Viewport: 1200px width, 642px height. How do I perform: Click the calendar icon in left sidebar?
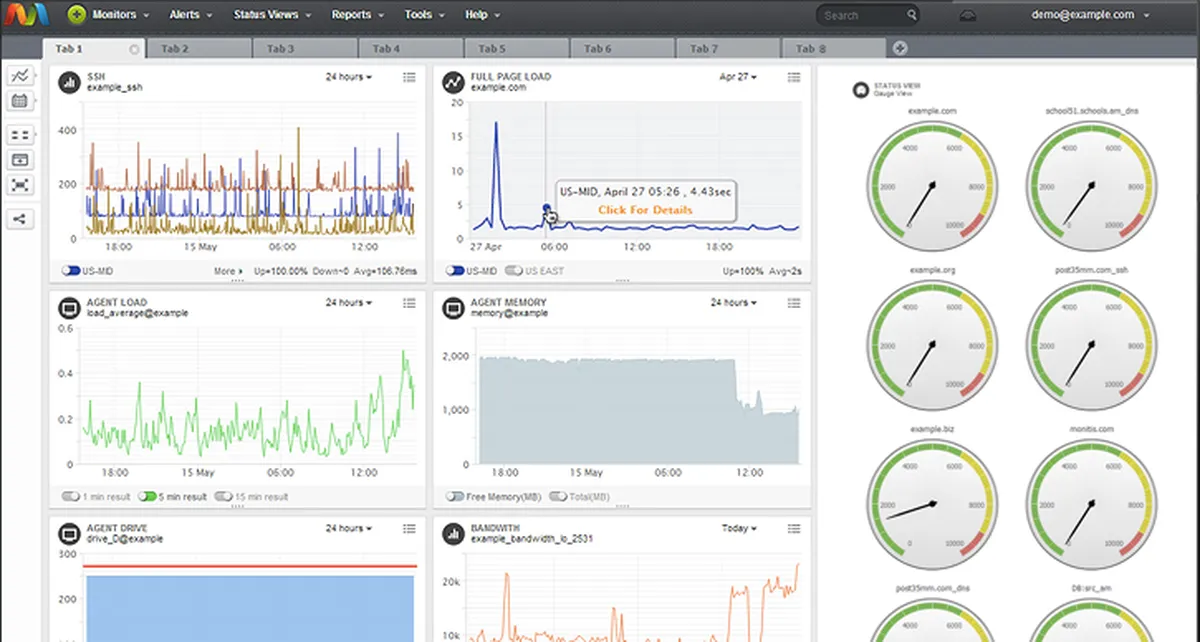point(20,101)
